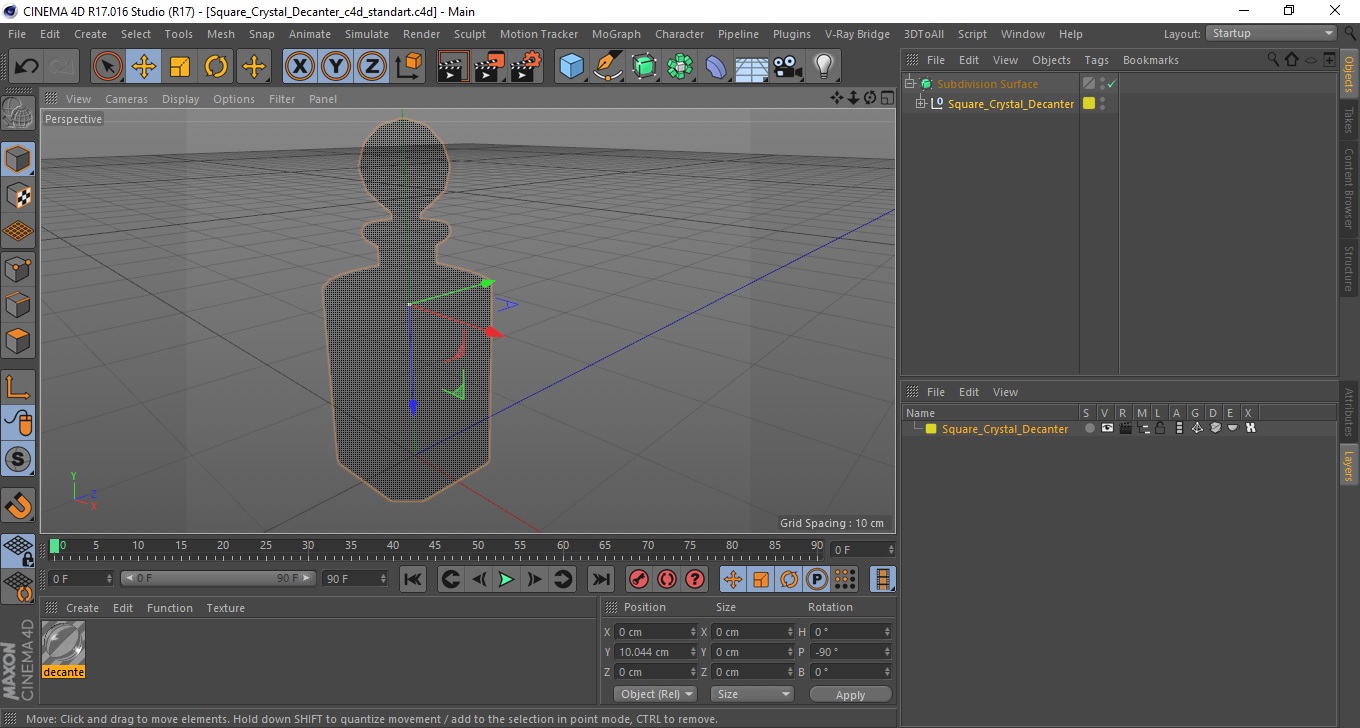Toggle Y axis lock
Viewport: 1360px width, 728px height.
point(336,67)
